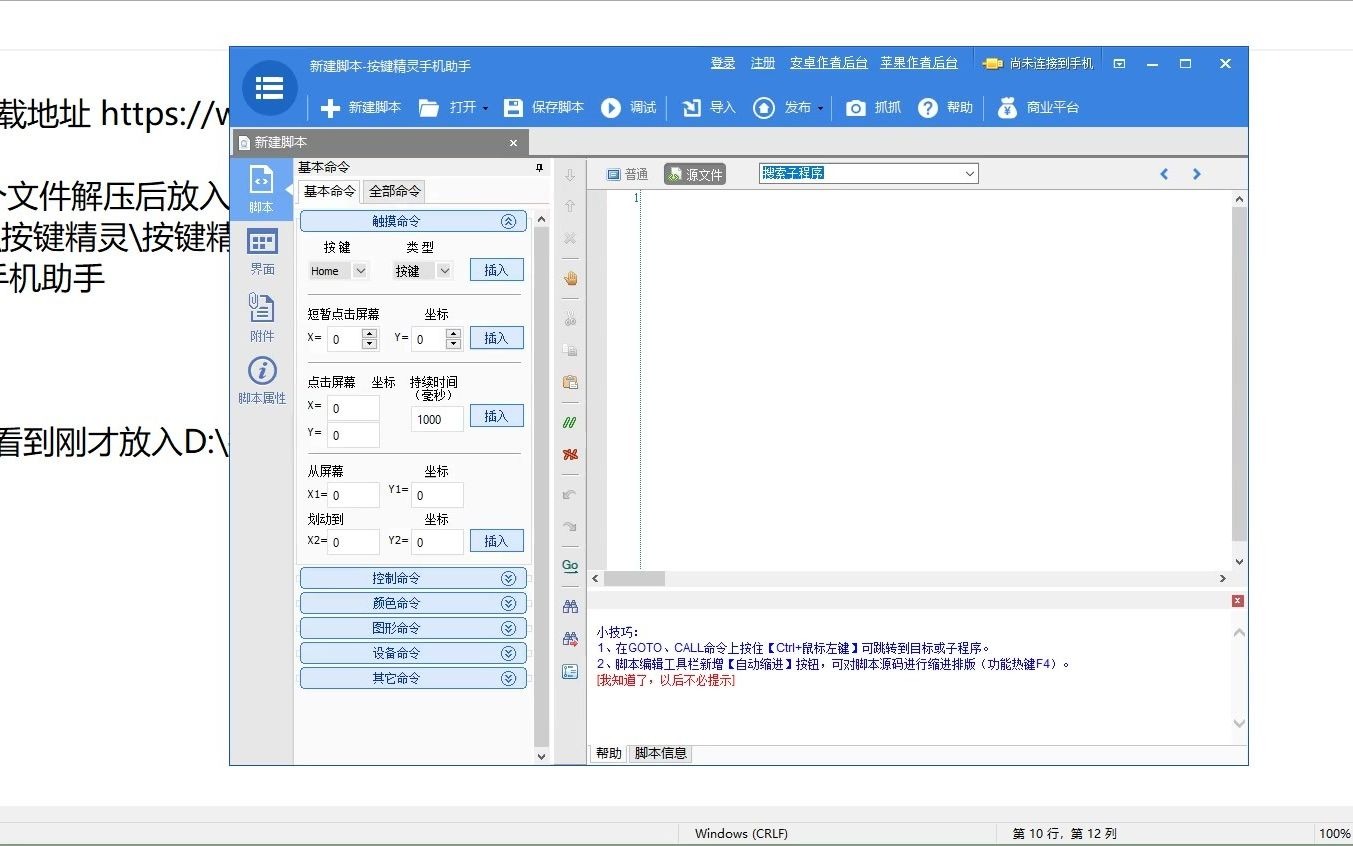
Task: Open 商业平台
Action: (1039, 107)
